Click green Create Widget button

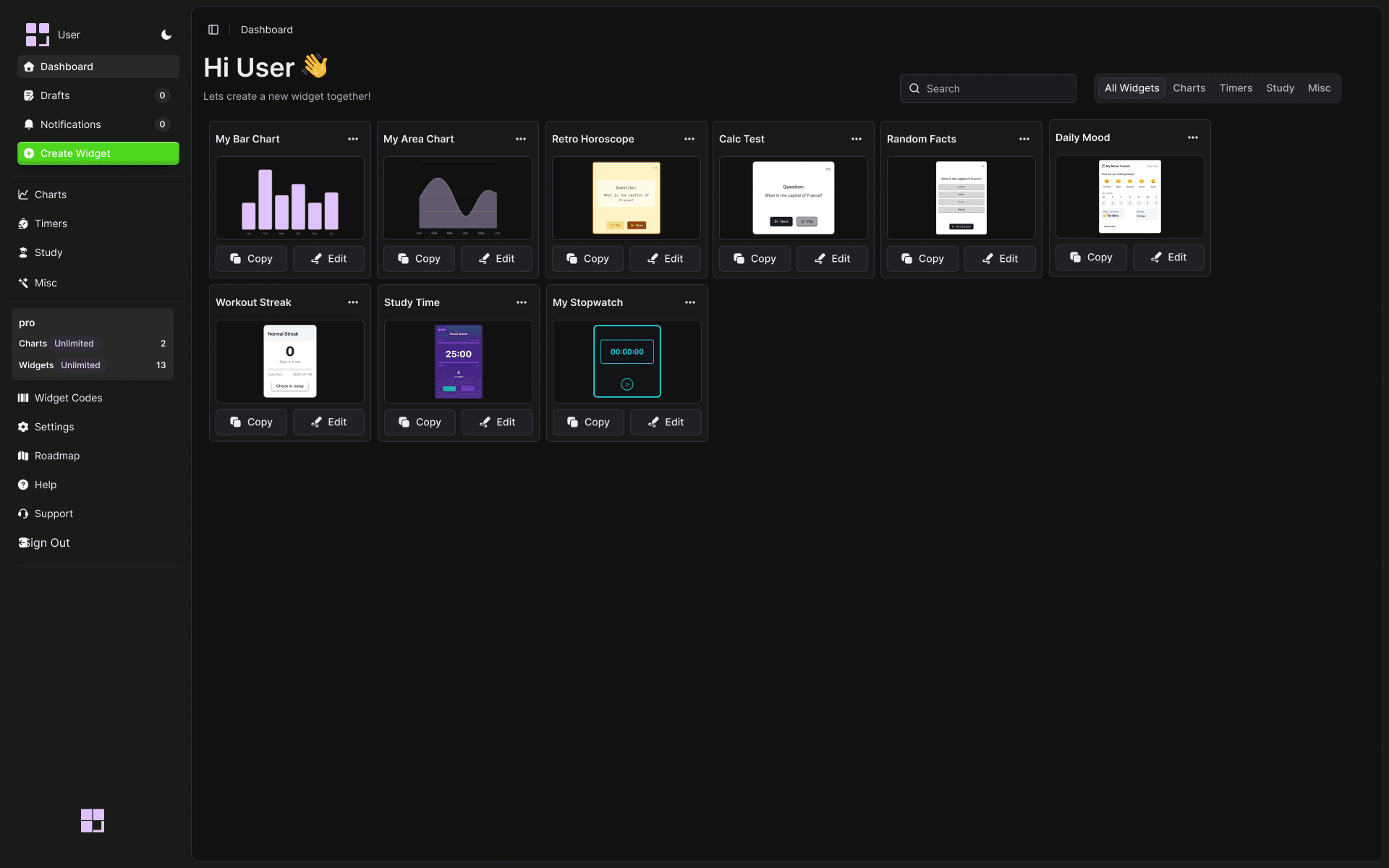click(x=98, y=153)
